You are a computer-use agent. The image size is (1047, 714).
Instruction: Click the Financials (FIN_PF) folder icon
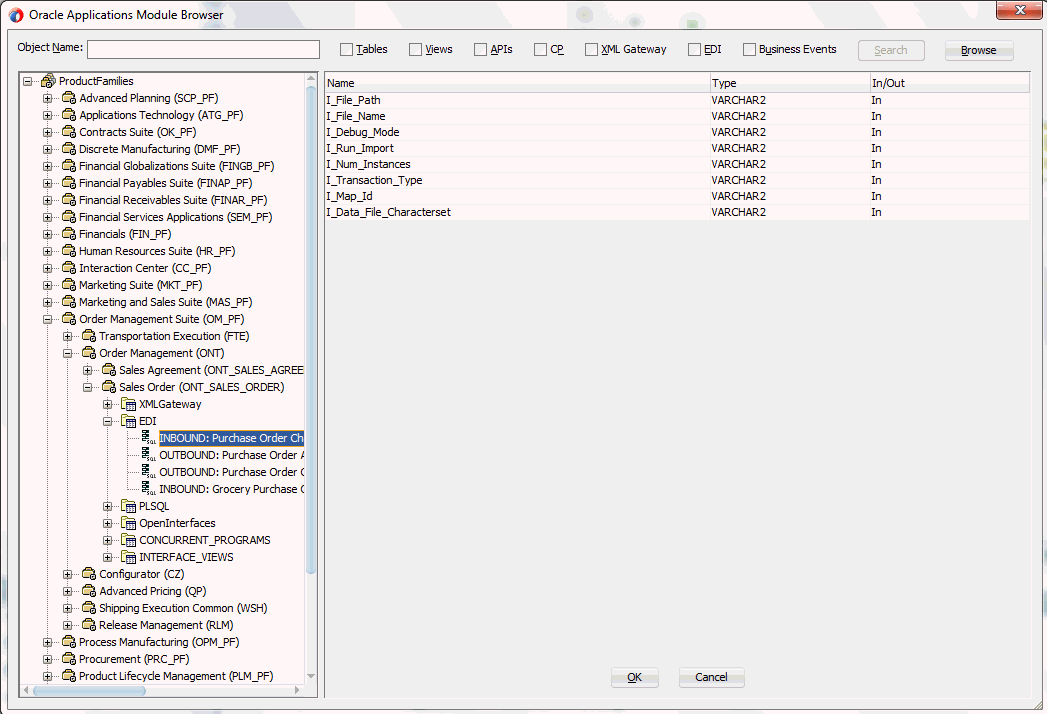[x=69, y=234]
